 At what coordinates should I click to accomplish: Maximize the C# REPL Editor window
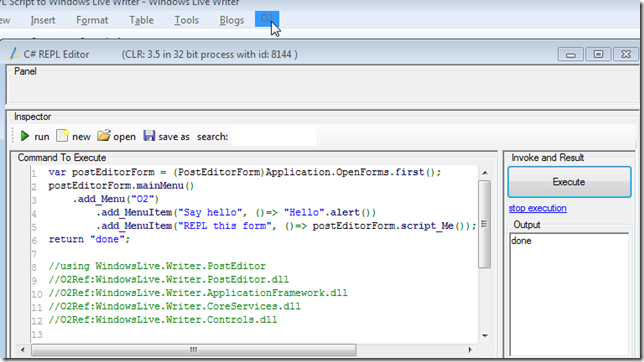pos(598,54)
